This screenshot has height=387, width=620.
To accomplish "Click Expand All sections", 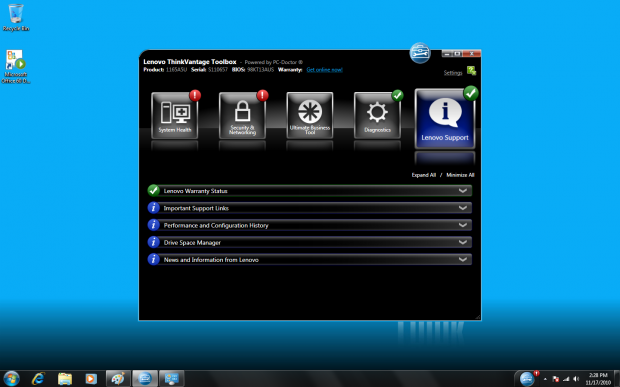I will pos(423,175).
